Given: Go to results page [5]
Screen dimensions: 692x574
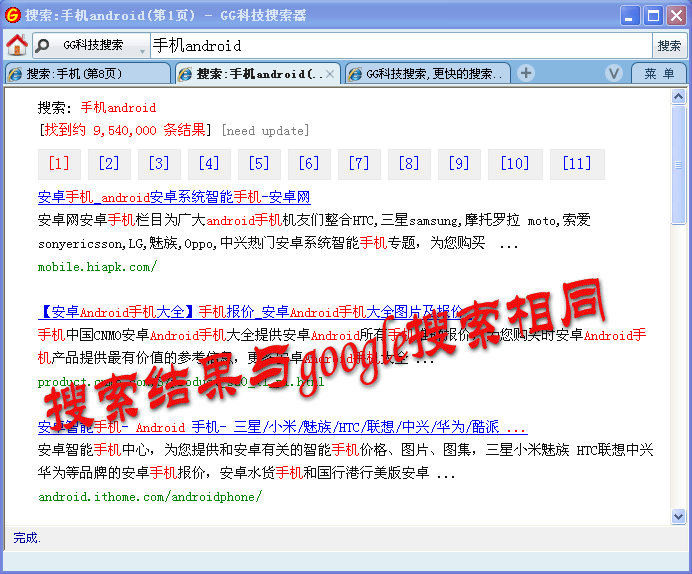Looking at the screenshot, I should (259, 164).
